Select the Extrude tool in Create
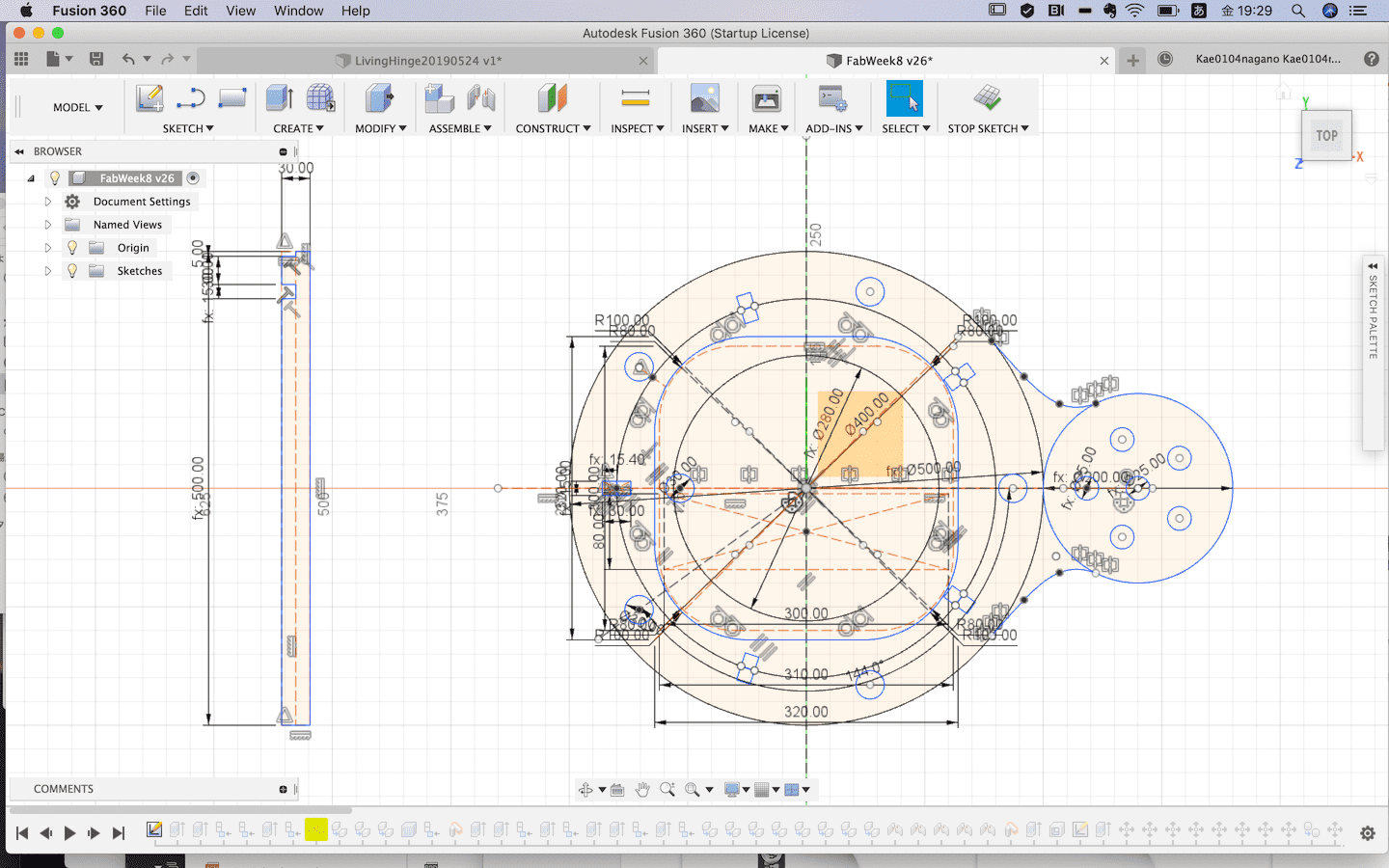The image size is (1389, 868). [280, 98]
